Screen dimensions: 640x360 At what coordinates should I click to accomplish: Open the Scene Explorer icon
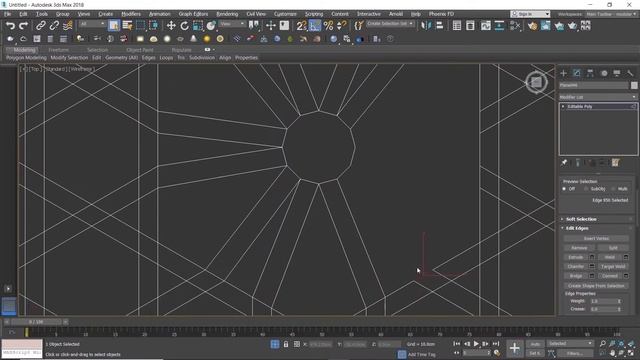point(457,26)
